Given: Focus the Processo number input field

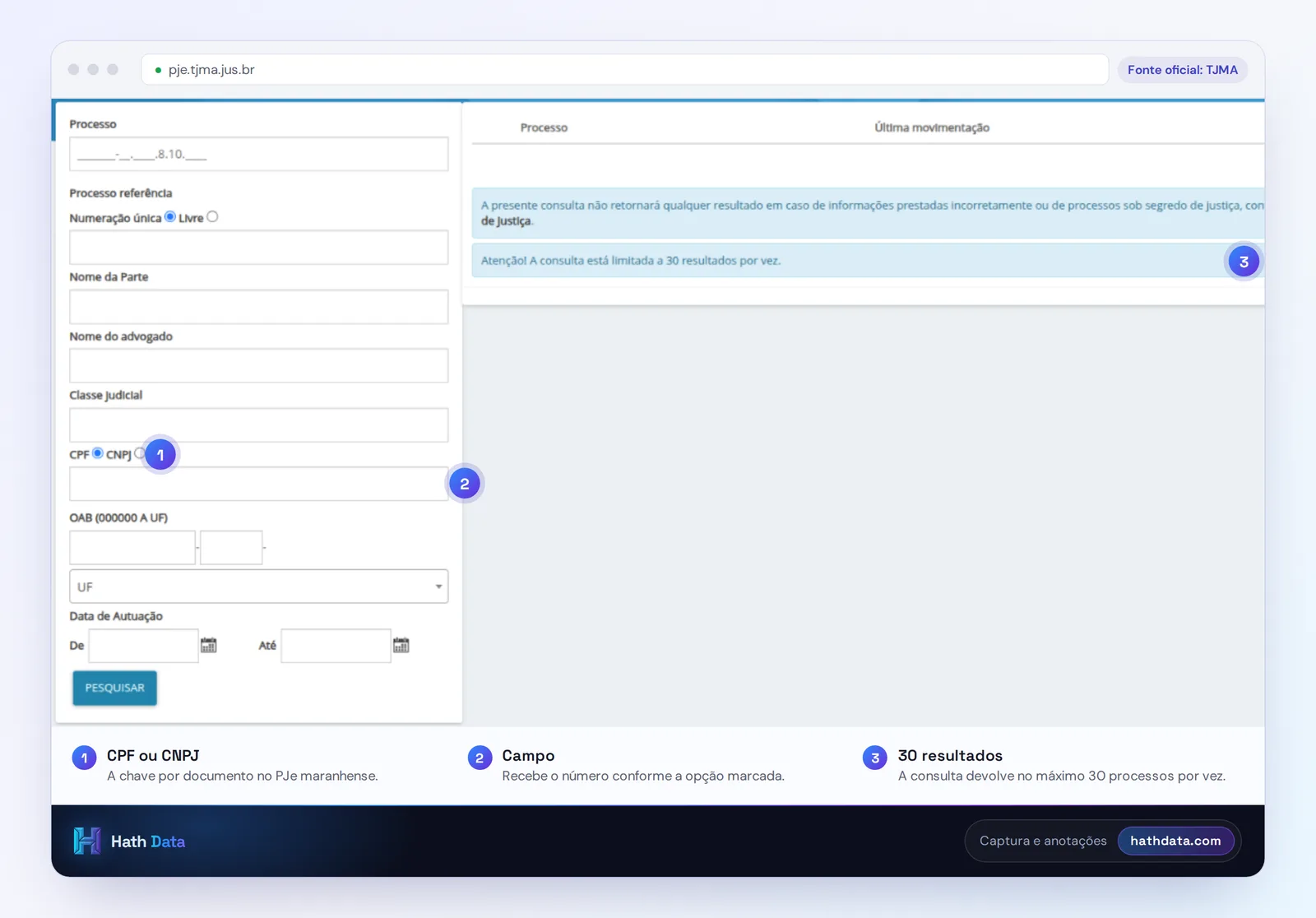Looking at the screenshot, I should [x=259, y=154].
